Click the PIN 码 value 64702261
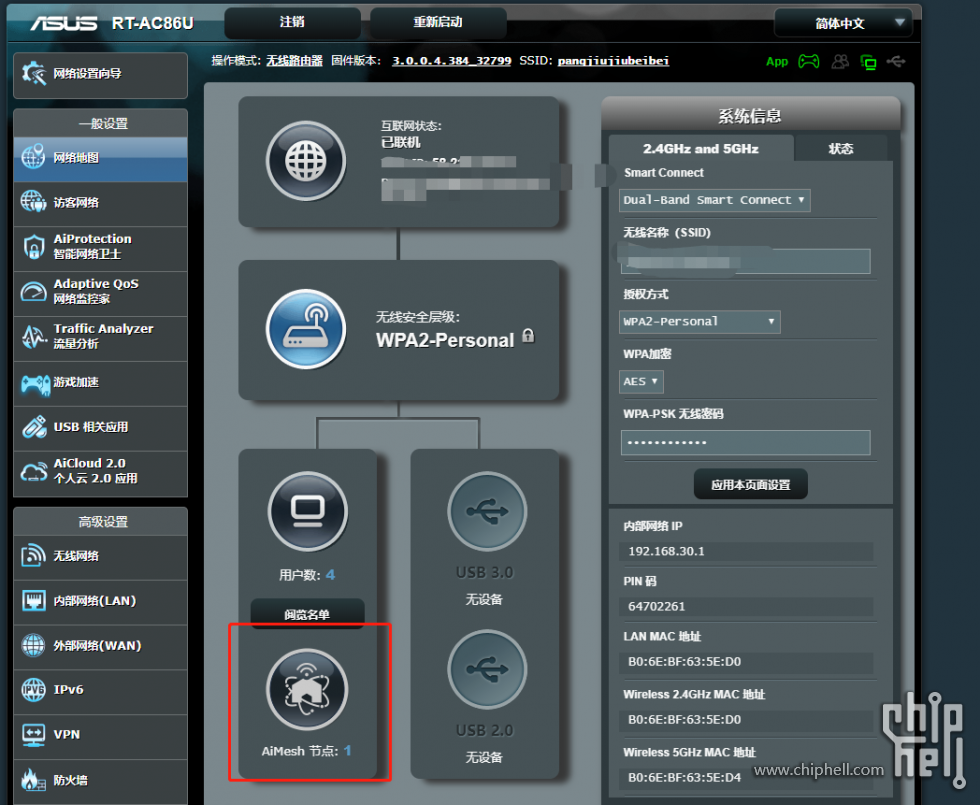This screenshot has height=805, width=980. click(x=656, y=606)
